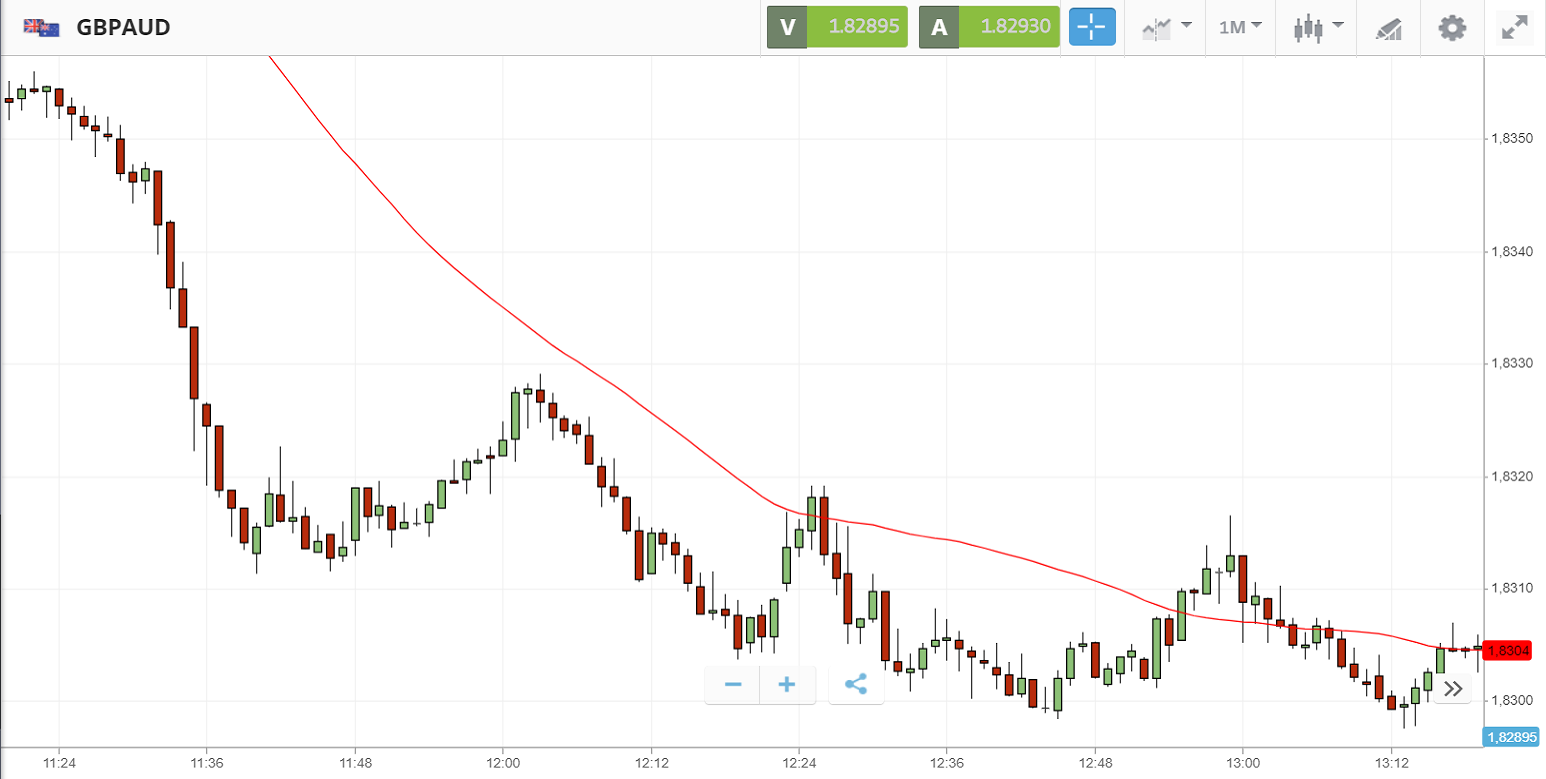Open the 1M timeframe dropdown

pyautogui.click(x=1240, y=27)
